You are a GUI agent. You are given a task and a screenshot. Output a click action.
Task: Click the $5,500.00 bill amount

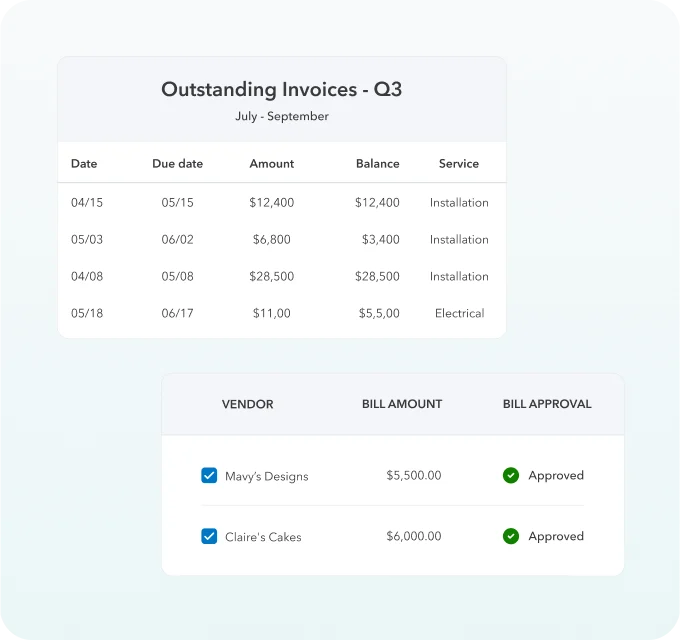point(414,475)
